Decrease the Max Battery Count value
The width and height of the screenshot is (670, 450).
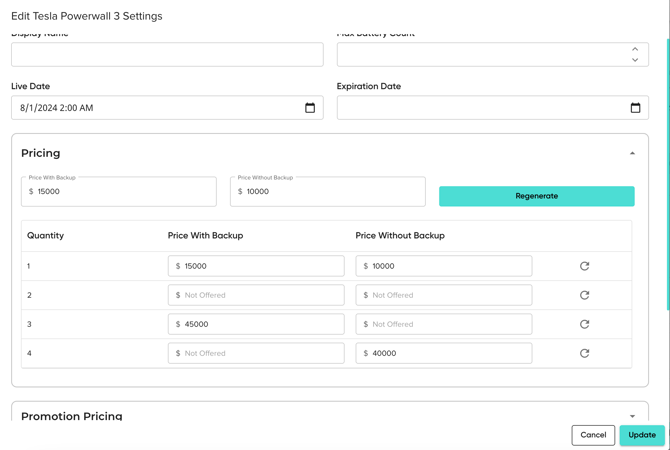tap(635, 60)
